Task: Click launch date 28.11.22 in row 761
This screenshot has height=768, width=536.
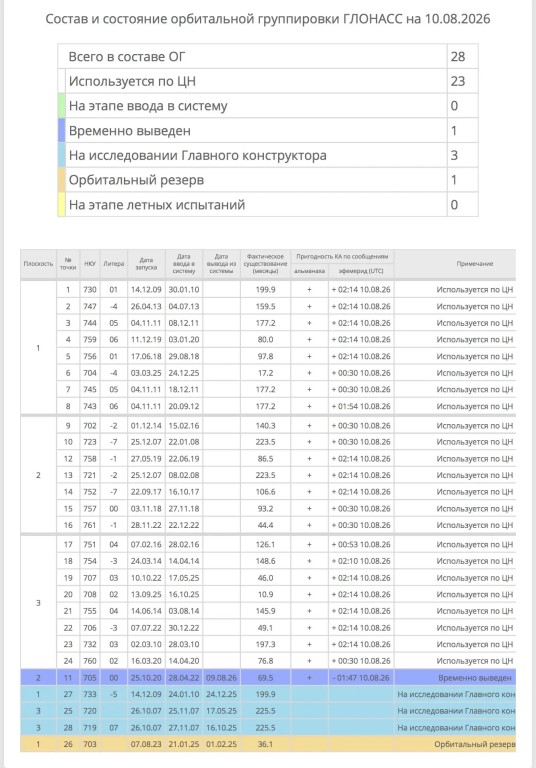Action: (x=146, y=525)
